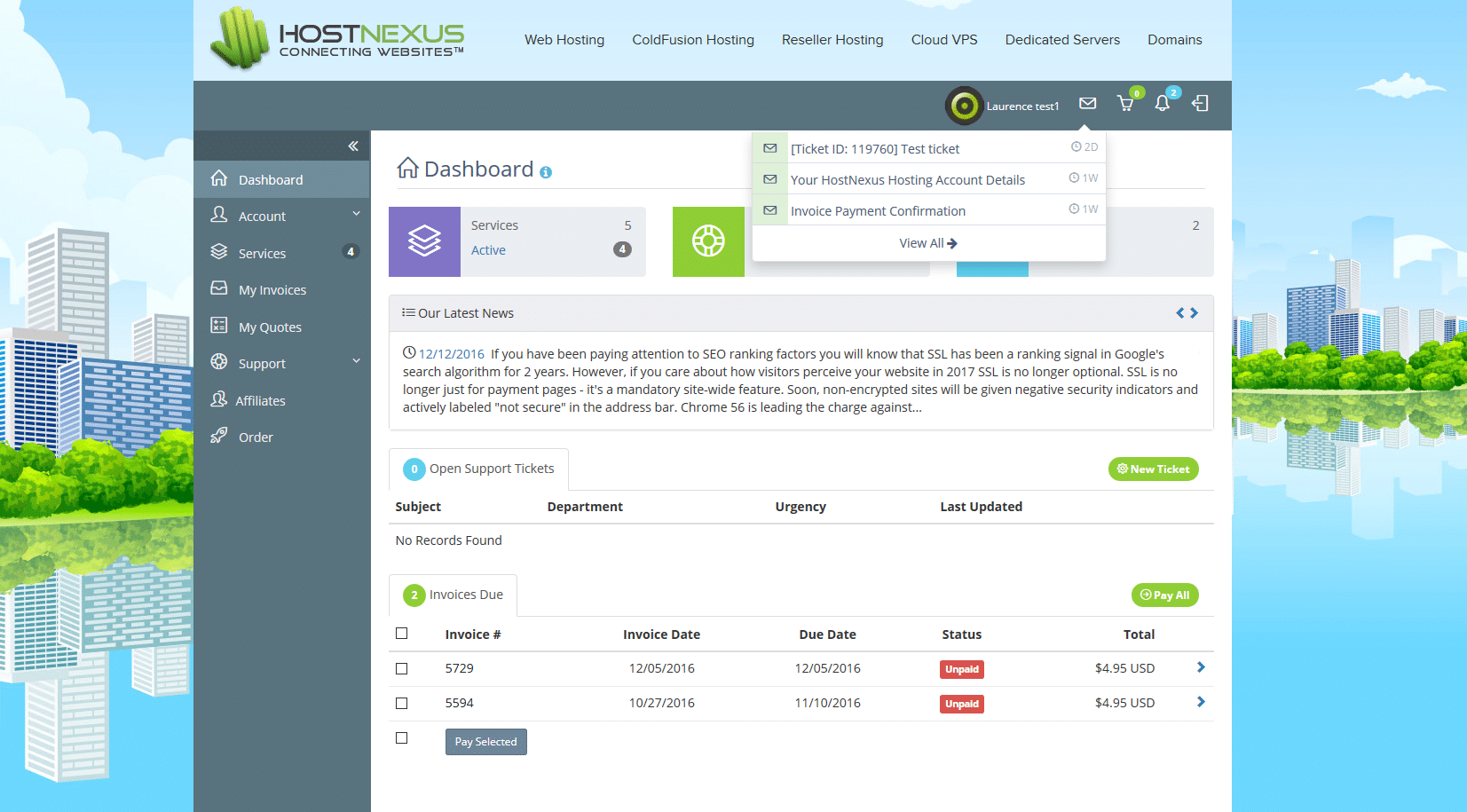Viewport: 1467px width, 812px height.
Task: Check the select-all invoices header checkbox
Action: point(402,634)
